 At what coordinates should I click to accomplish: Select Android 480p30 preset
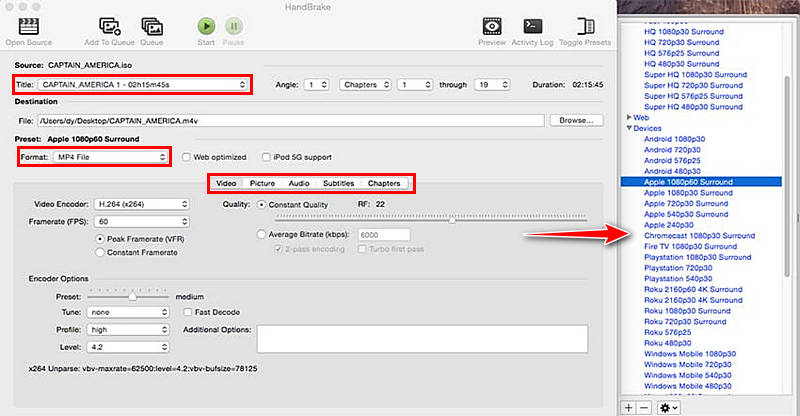672,172
